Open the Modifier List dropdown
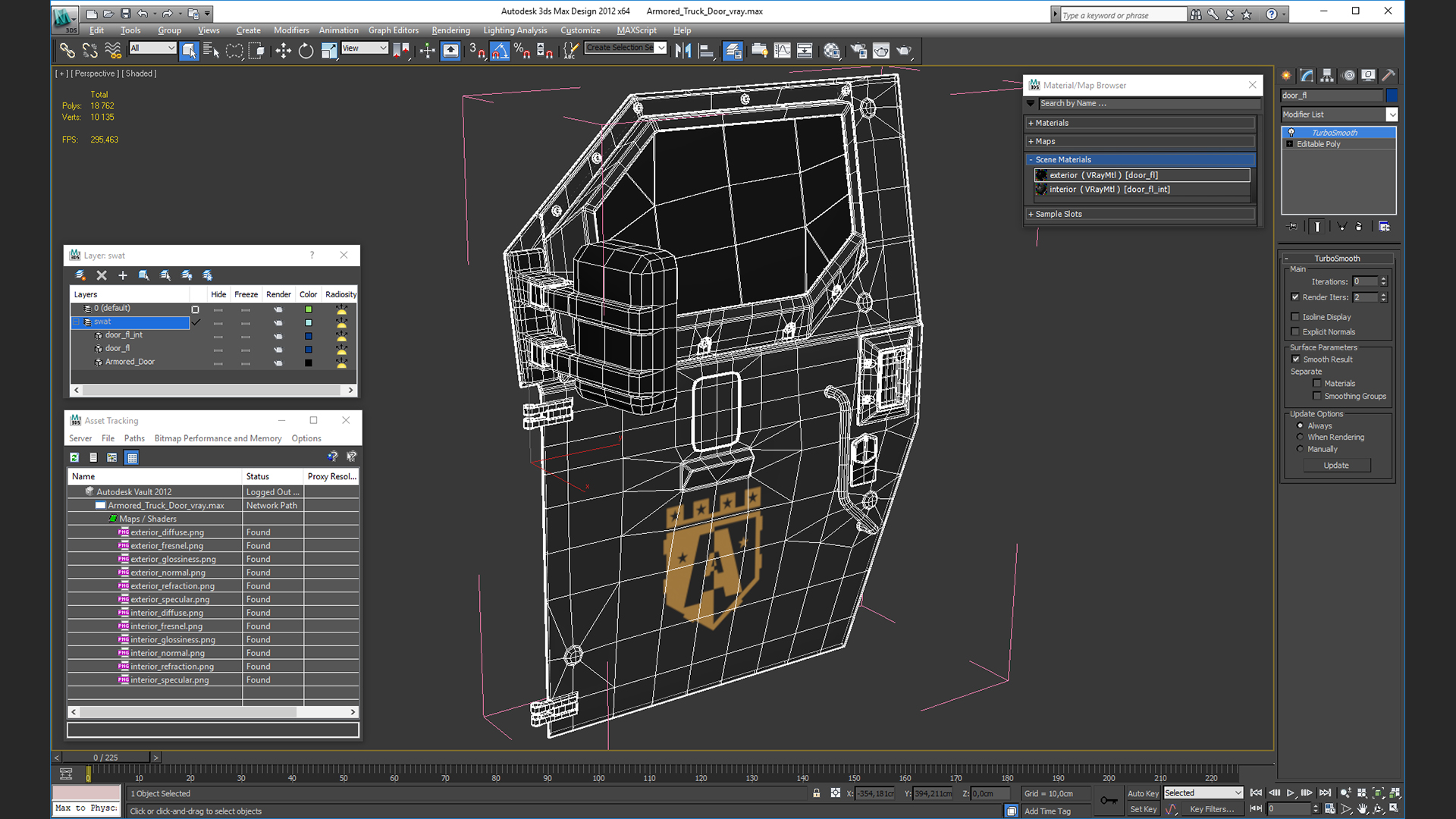 [1392, 115]
